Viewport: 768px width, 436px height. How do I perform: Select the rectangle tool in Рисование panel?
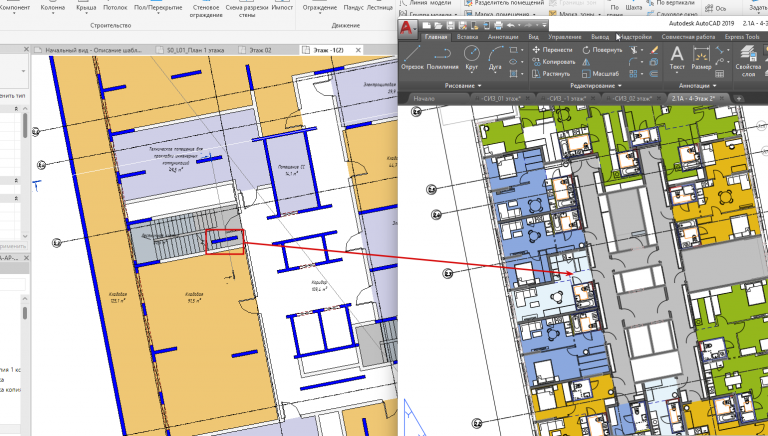click(513, 50)
